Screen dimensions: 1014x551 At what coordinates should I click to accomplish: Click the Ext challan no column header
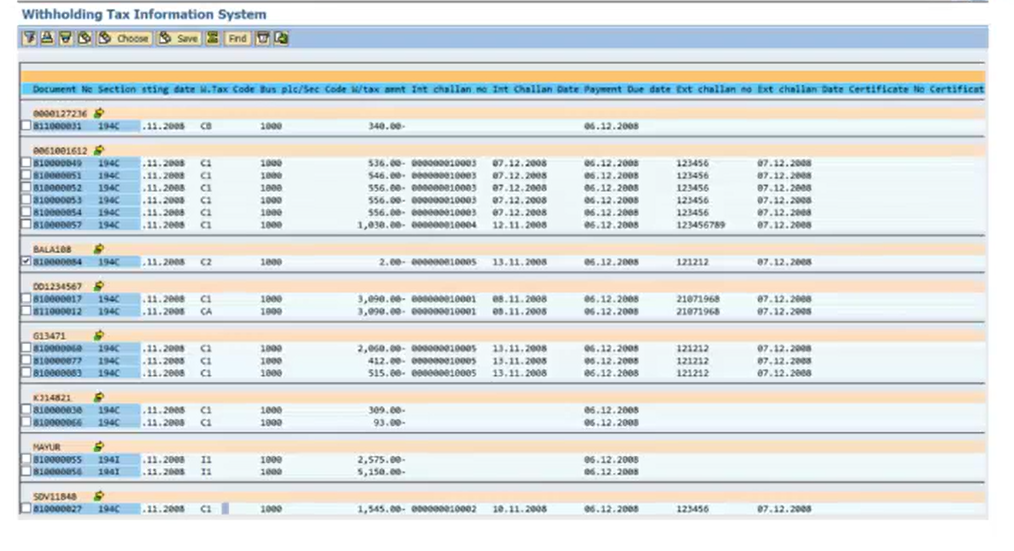click(714, 89)
